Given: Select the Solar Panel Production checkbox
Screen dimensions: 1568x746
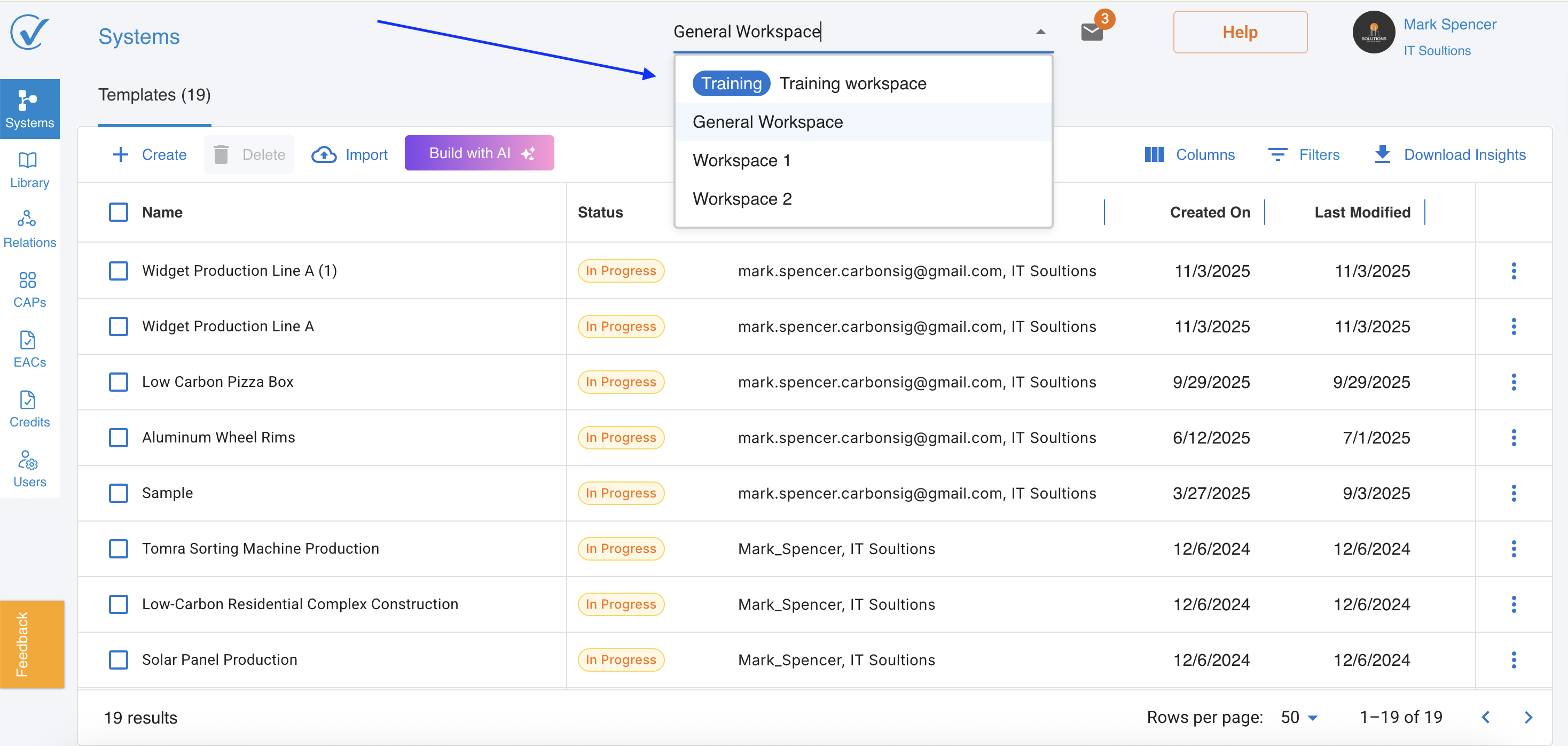Looking at the screenshot, I should point(118,659).
